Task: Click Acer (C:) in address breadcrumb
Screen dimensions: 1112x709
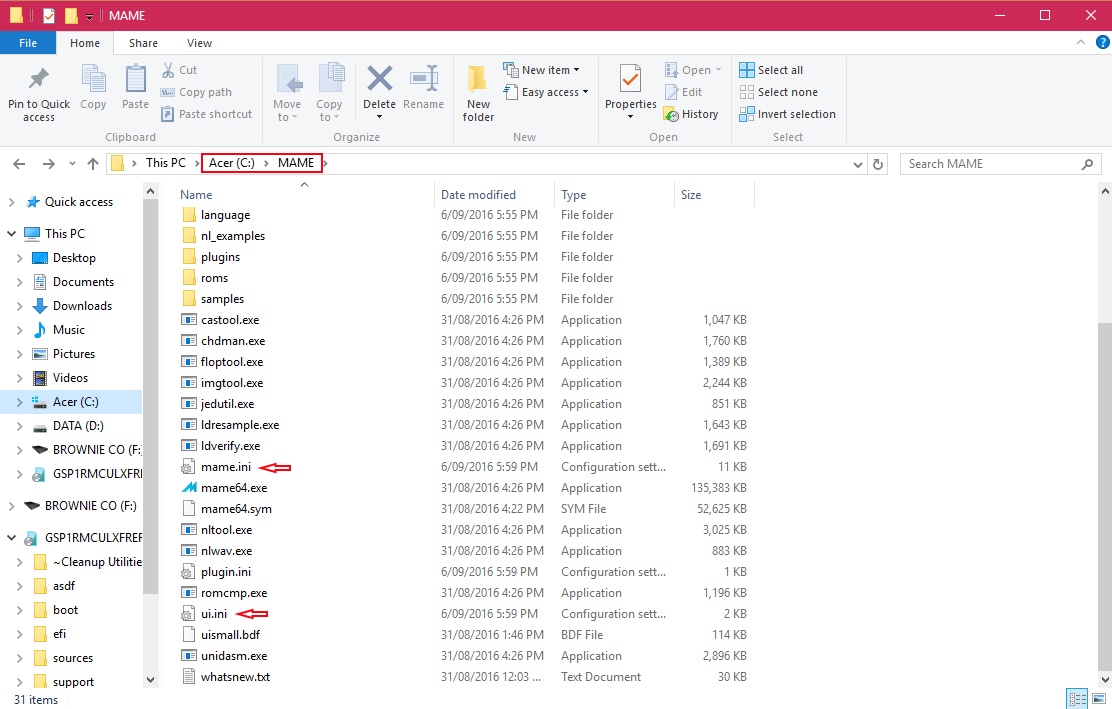Action: [x=231, y=162]
